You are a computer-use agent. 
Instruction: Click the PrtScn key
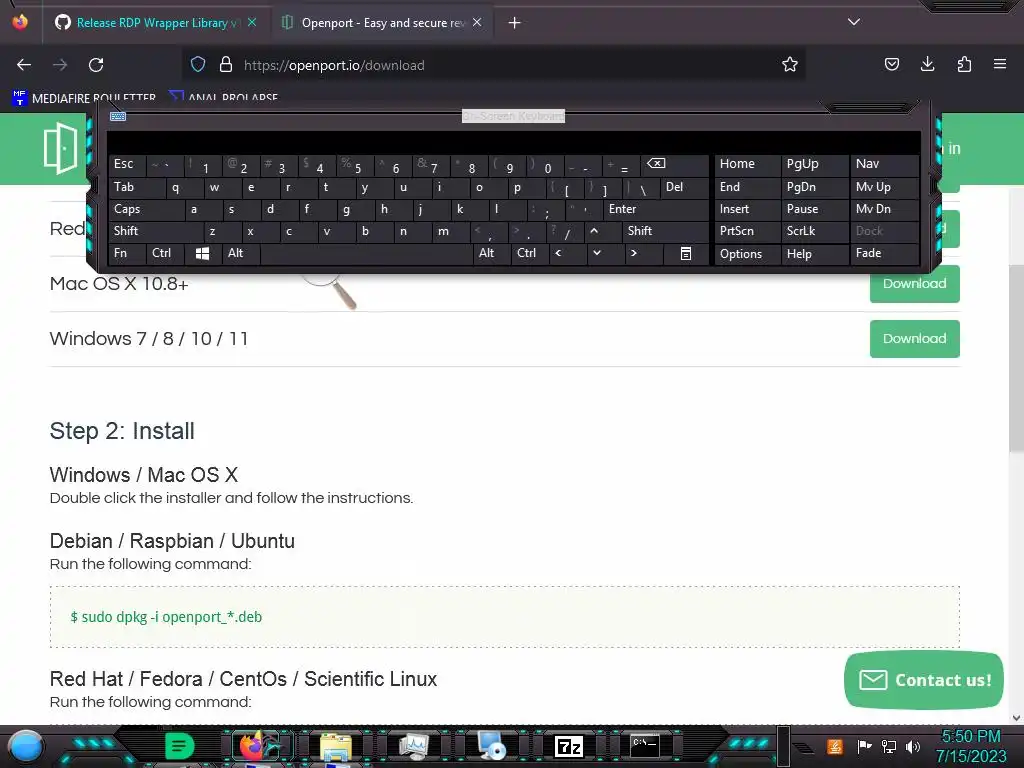tap(748, 231)
